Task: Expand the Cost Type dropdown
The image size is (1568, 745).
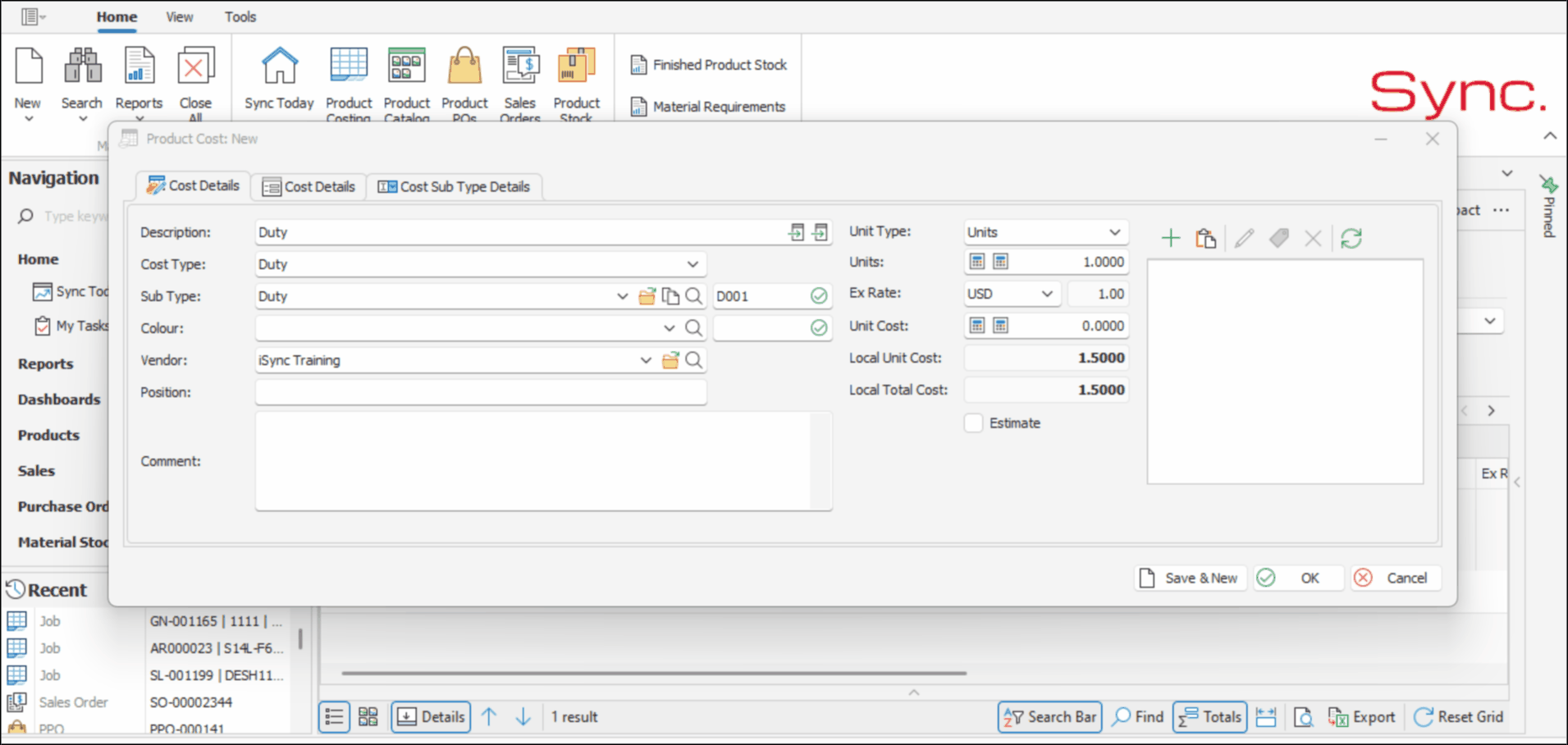Action: tap(693, 264)
